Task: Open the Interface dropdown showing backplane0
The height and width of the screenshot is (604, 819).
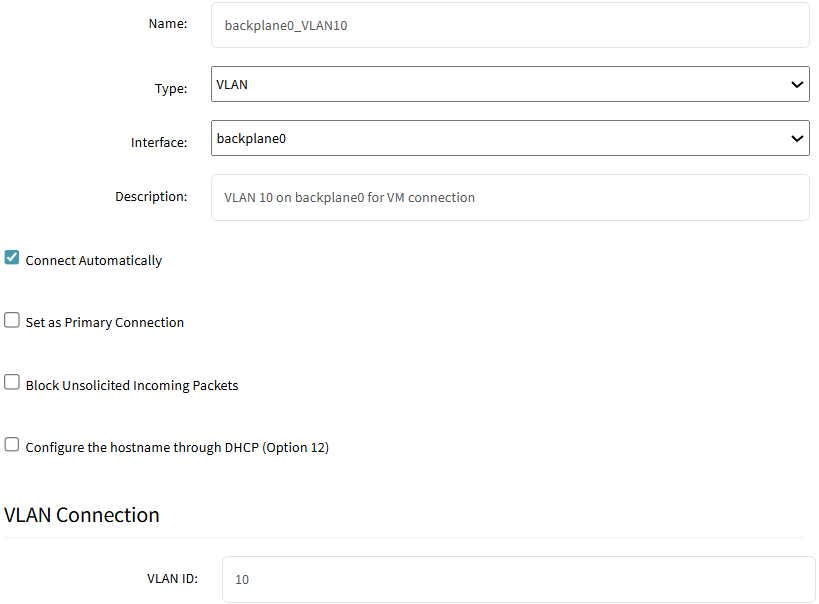Action: point(510,138)
